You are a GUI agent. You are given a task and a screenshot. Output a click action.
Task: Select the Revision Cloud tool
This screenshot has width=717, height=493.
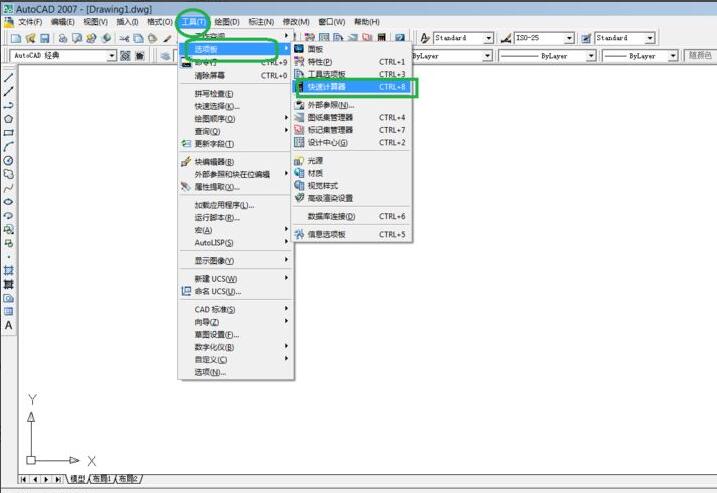point(8,174)
